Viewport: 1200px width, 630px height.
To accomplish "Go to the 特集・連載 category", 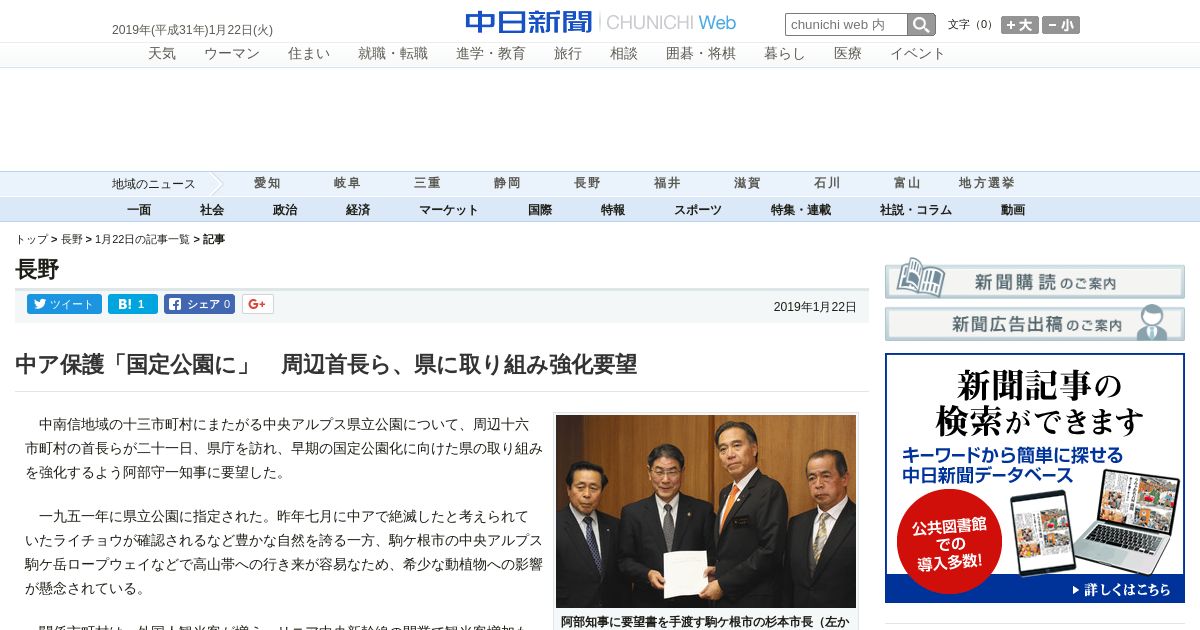I will 801,210.
